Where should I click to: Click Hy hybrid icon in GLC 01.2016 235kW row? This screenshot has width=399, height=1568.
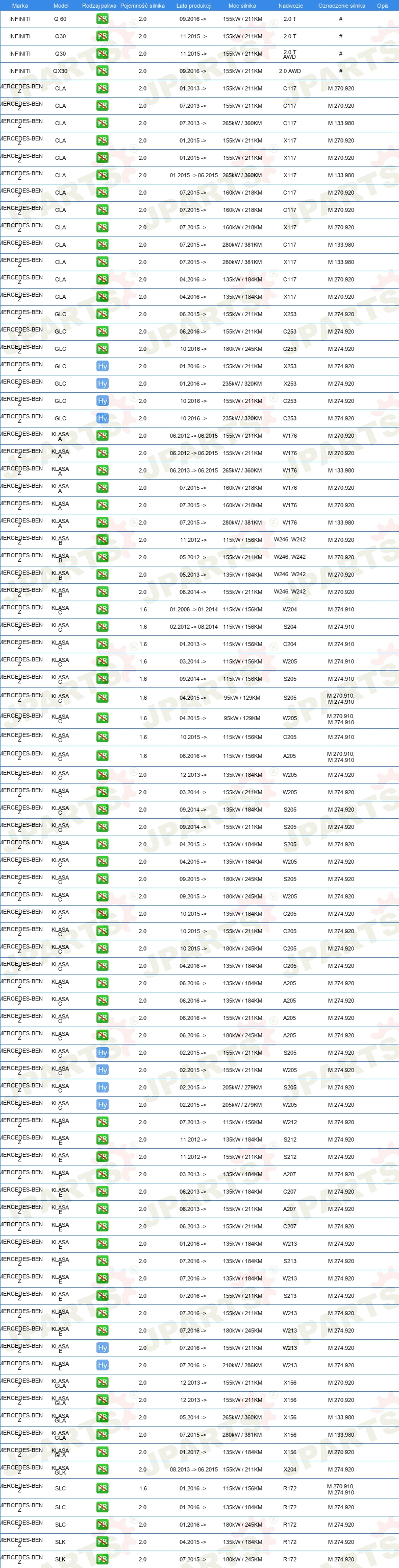click(x=102, y=384)
